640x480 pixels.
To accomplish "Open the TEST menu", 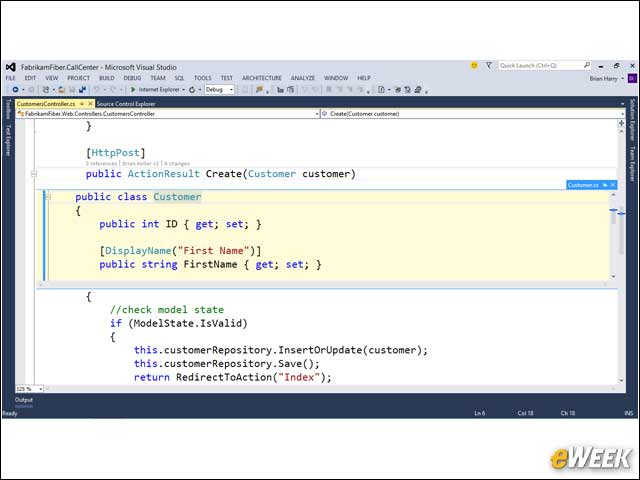I will pos(227,78).
